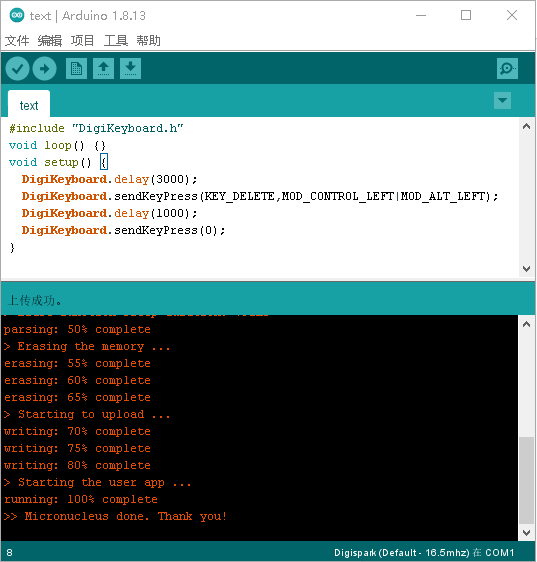Screen dimensions: 537x562
Task: Click console scrollbar up arrow
Action: click(x=526, y=324)
